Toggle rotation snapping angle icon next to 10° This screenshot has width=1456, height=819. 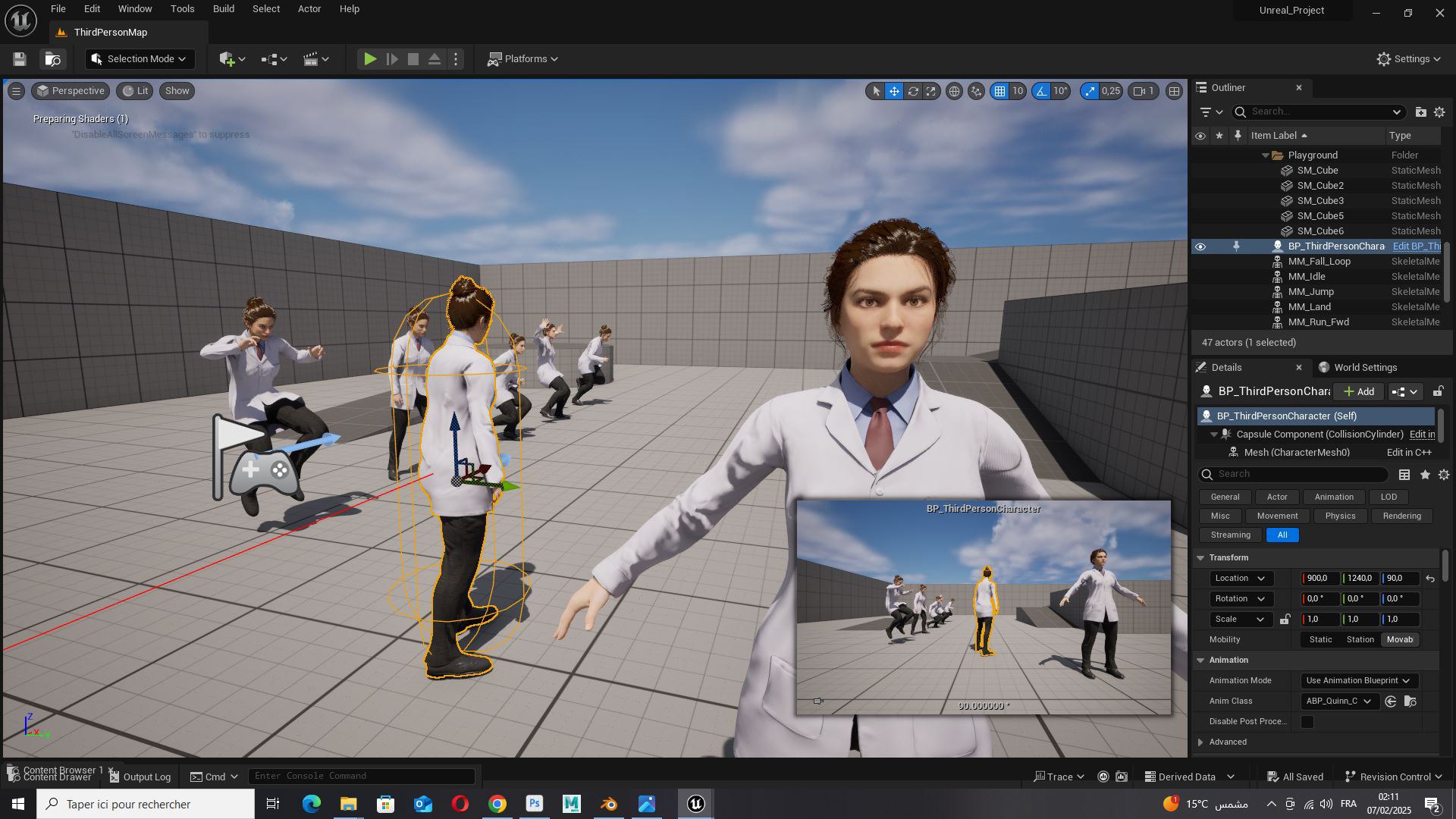coord(1042,91)
